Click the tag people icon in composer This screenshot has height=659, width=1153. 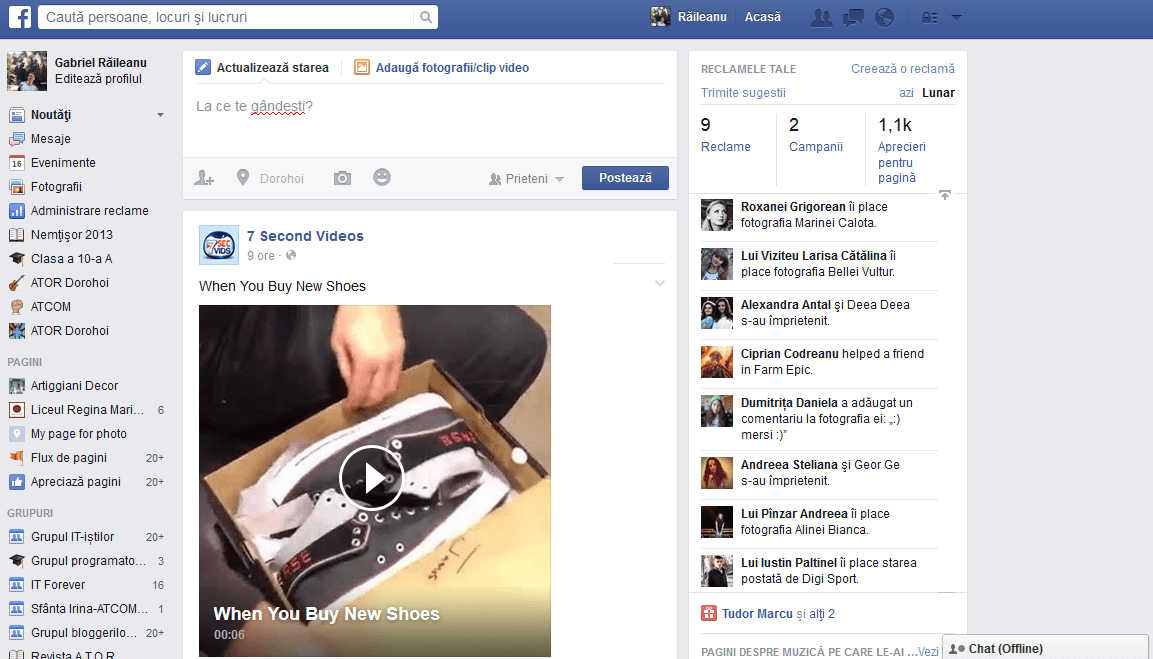204,178
